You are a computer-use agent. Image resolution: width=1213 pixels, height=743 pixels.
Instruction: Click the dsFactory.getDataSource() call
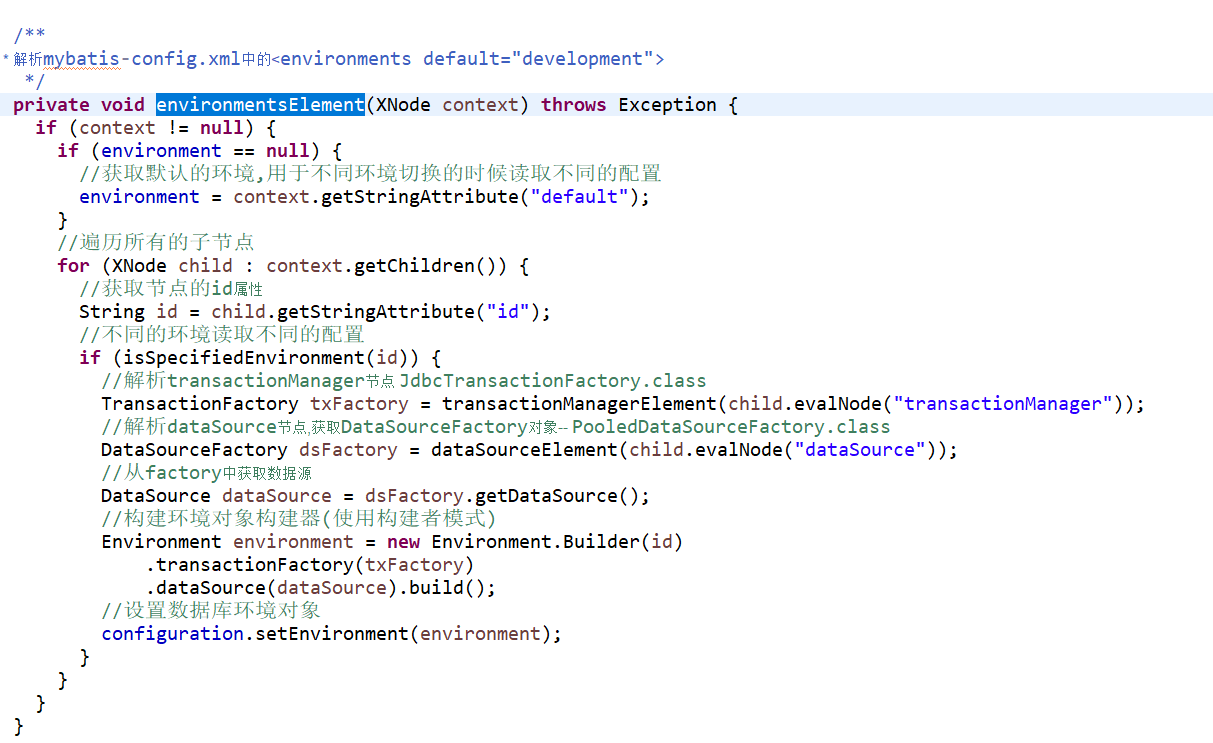click(x=507, y=496)
